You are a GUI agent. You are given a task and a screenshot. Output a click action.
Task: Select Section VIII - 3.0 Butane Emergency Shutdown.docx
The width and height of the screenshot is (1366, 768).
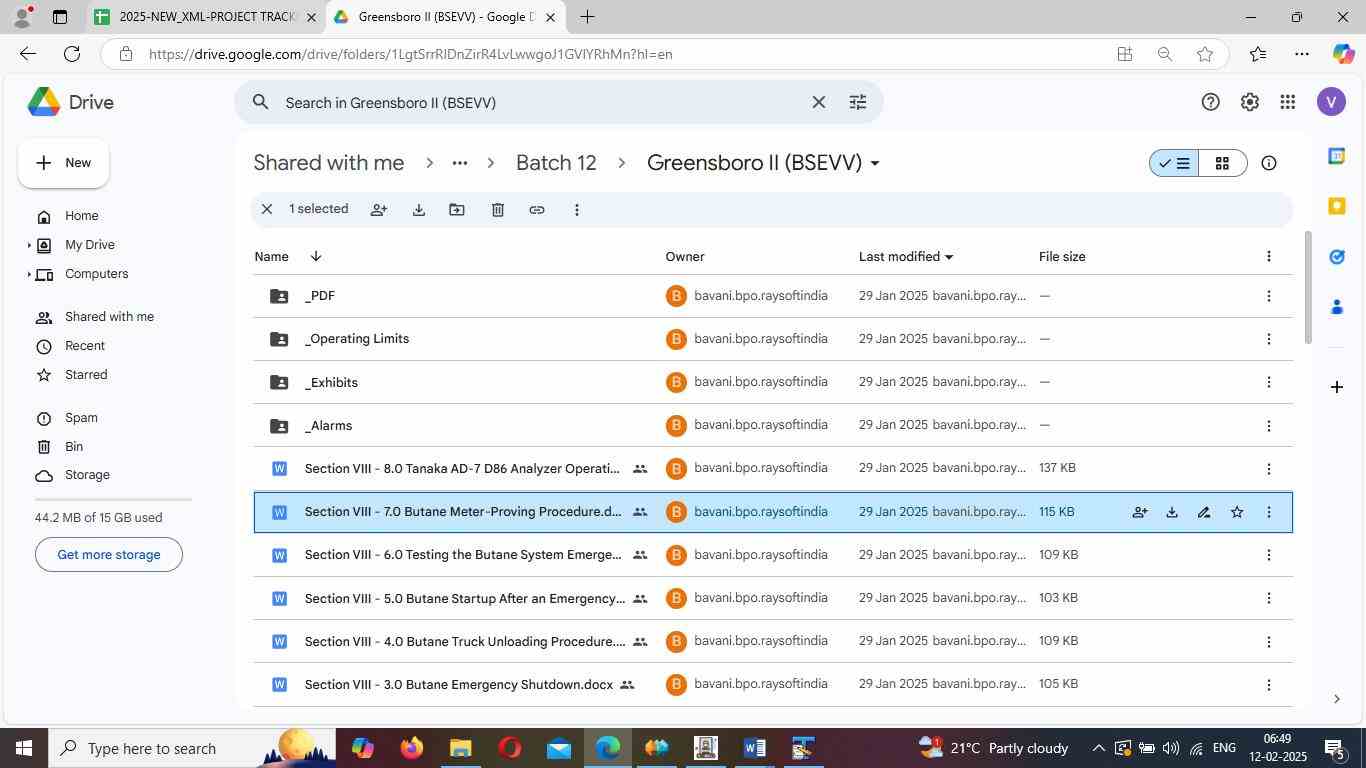coord(773,685)
